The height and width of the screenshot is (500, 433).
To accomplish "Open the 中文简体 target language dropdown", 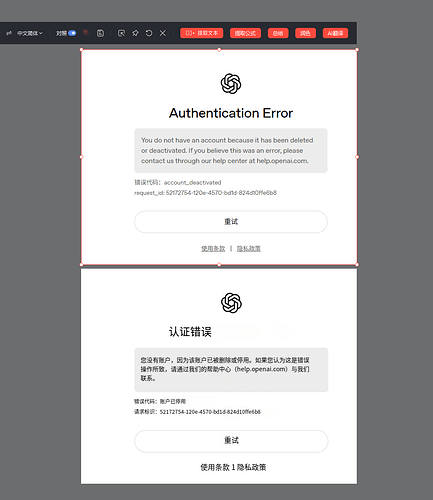I will click(x=30, y=33).
